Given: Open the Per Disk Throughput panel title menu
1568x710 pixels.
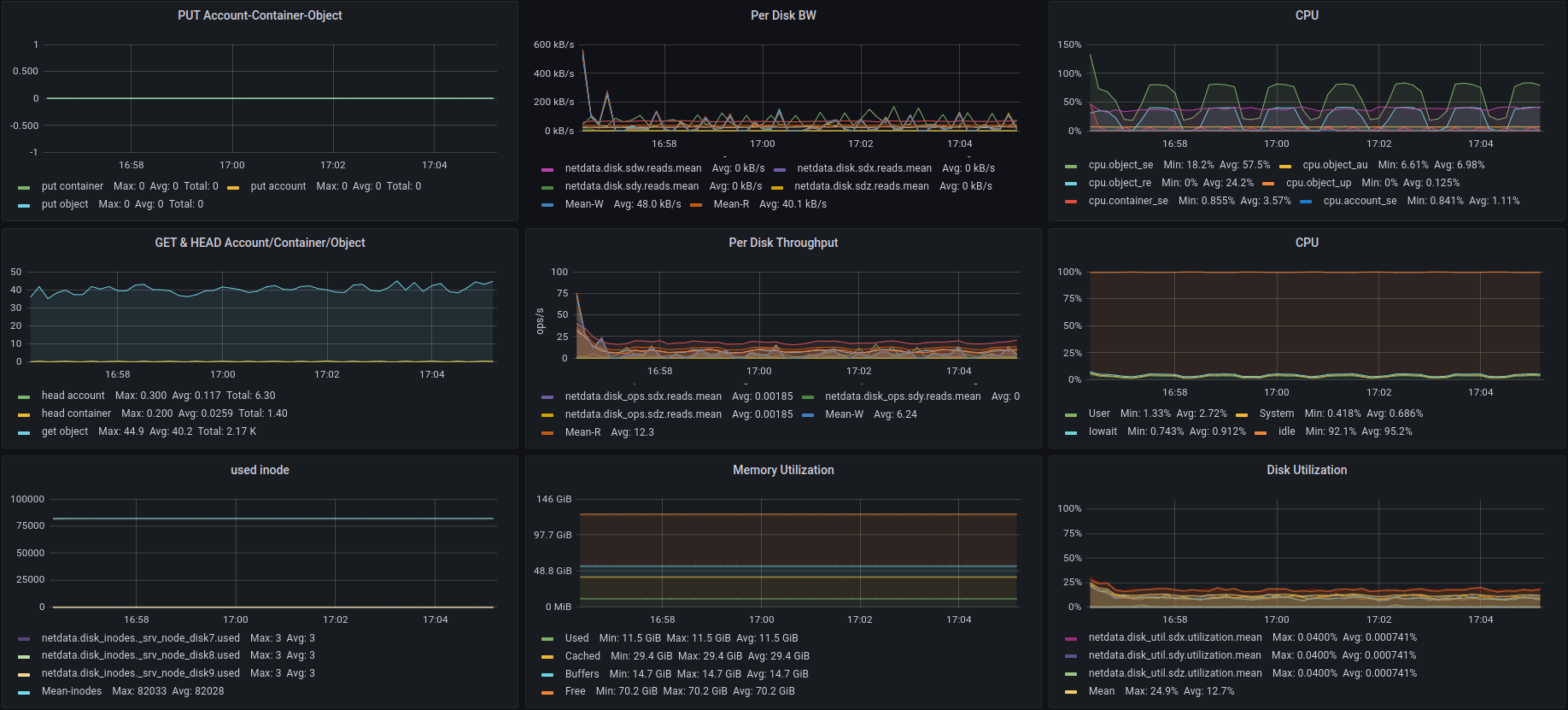Looking at the screenshot, I should (x=782, y=243).
